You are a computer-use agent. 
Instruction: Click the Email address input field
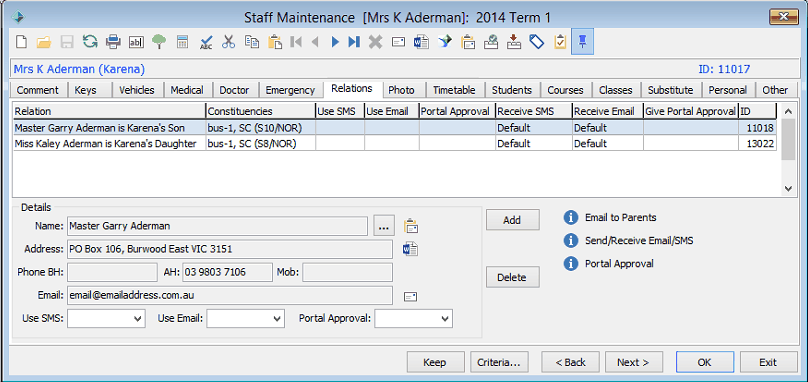tap(229, 295)
